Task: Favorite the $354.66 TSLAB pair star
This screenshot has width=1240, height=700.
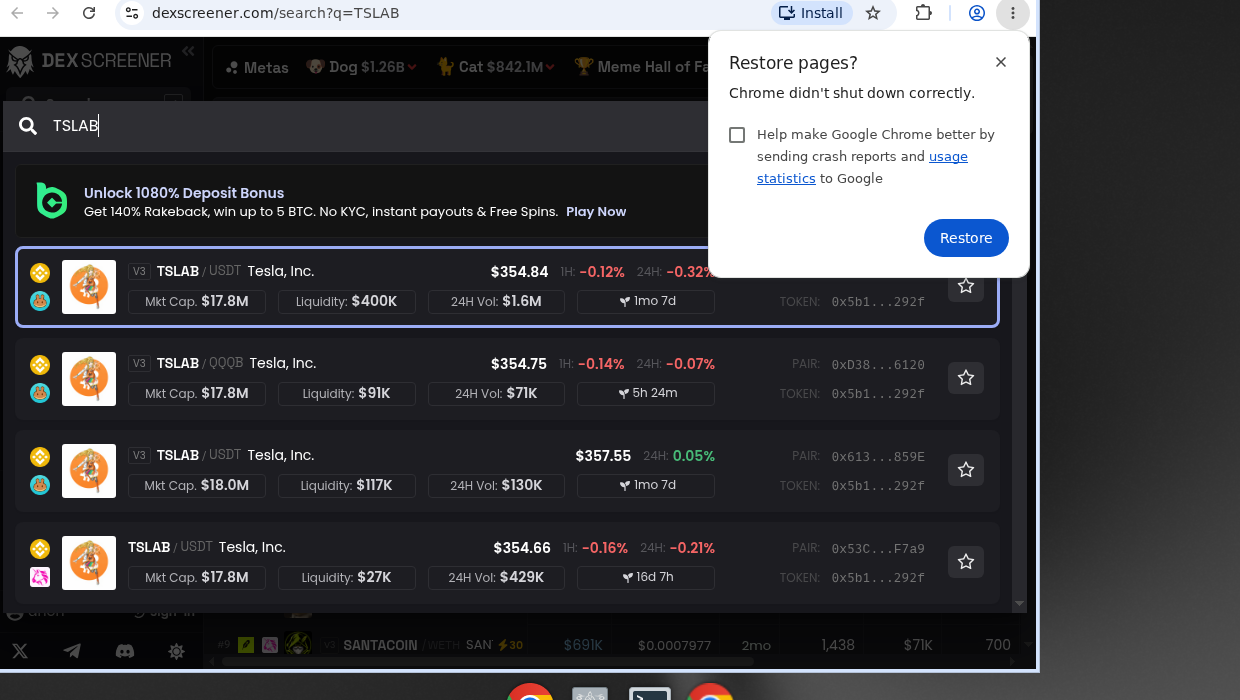Action: click(x=966, y=562)
